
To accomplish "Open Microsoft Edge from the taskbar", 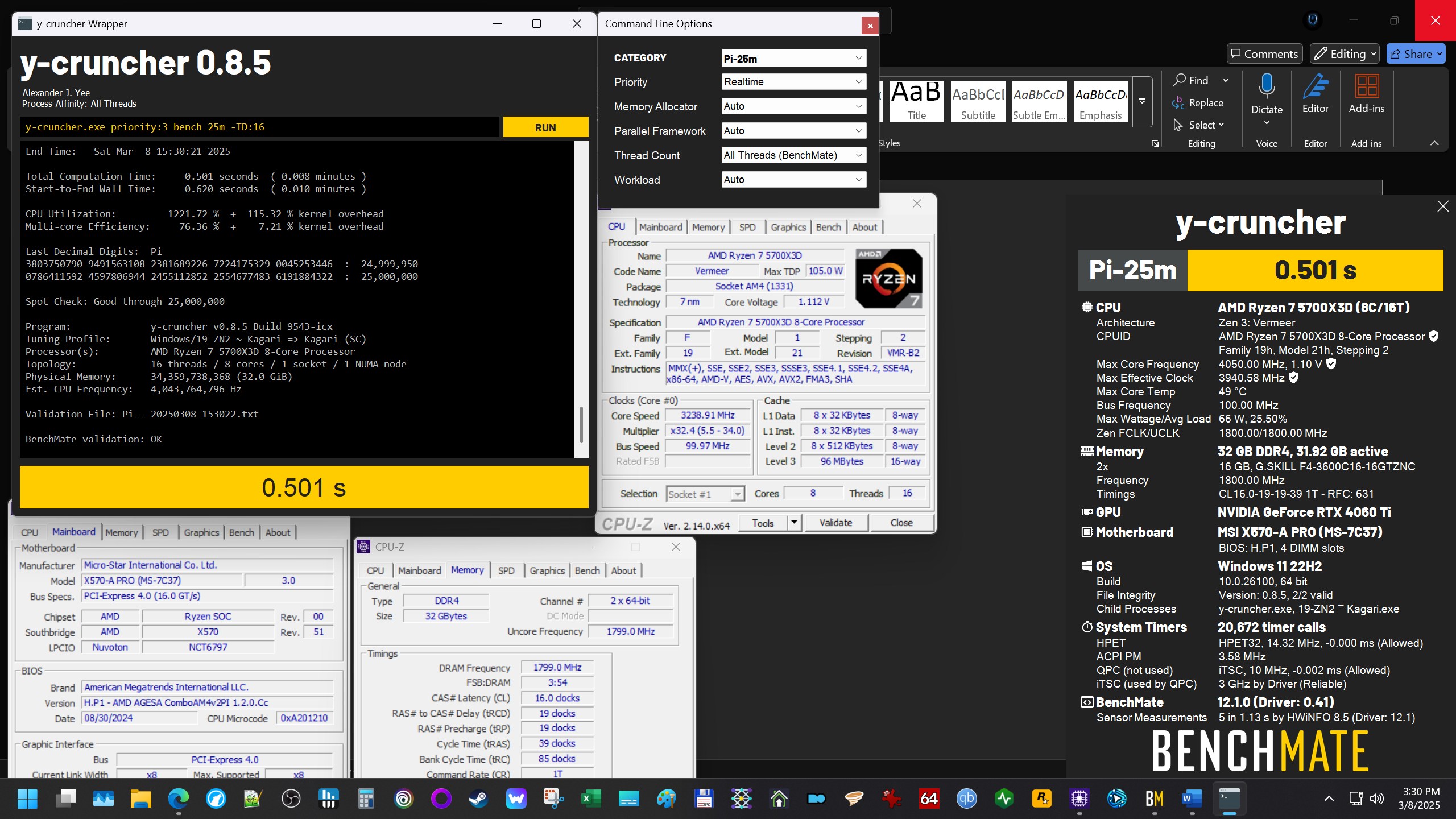I will click(178, 799).
